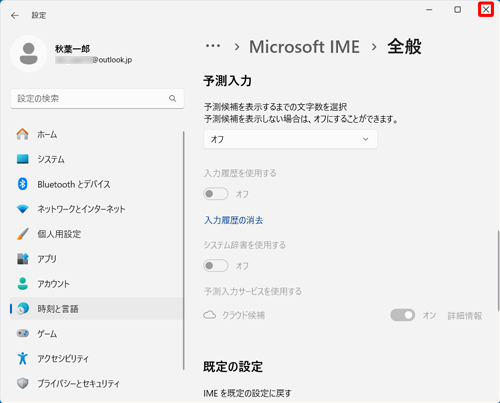Image resolution: width=500 pixels, height=403 pixels.
Task: Click the Bluetooth icon in sidebar
Action: (23, 184)
